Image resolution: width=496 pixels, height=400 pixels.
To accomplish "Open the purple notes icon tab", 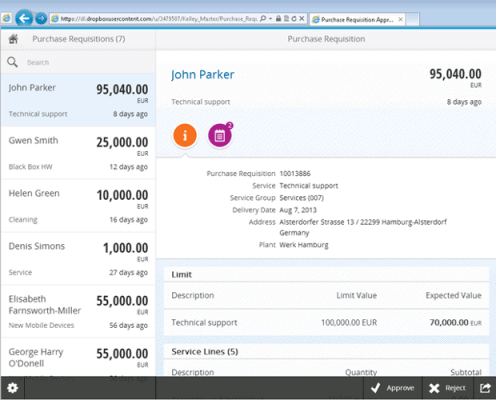I will coord(220,135).
